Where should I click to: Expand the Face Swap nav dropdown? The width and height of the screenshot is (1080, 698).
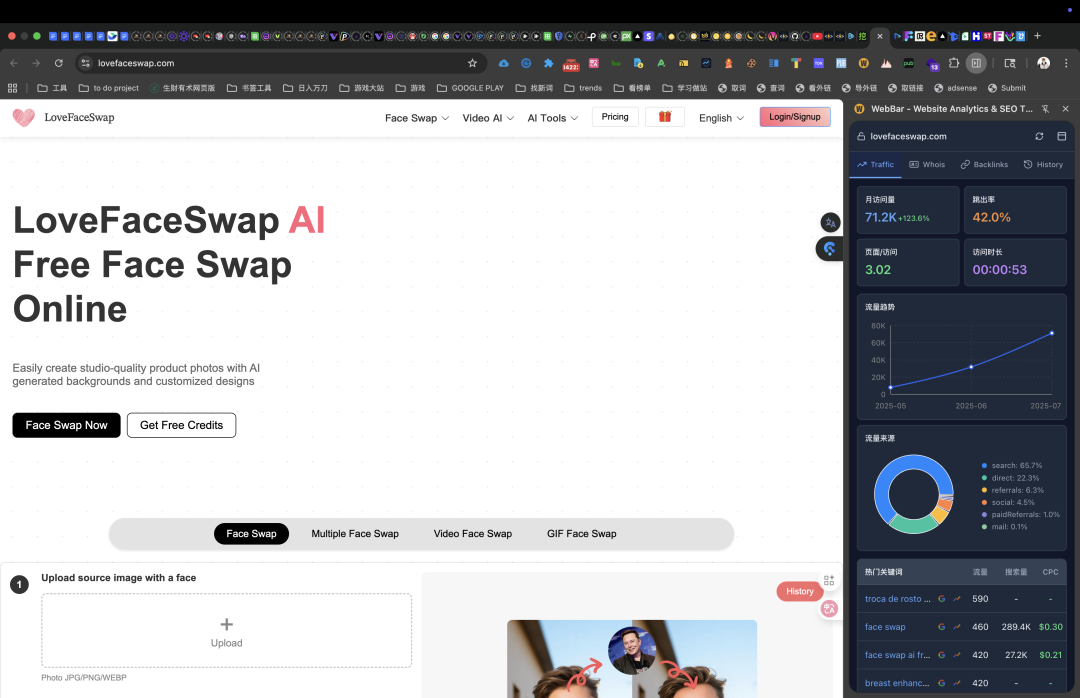(x=417, y=118)
